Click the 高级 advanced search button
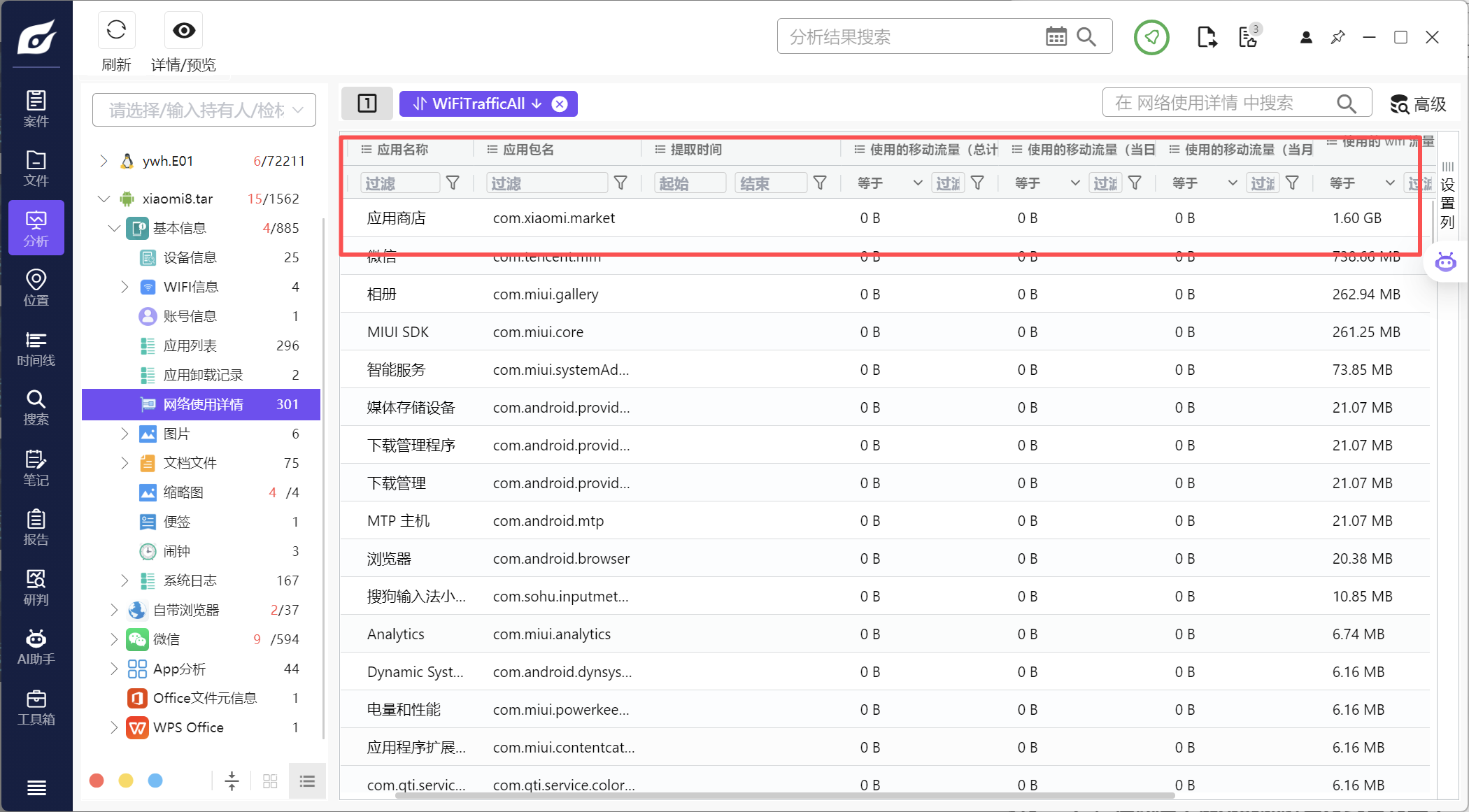Image resolution: width=1469 pixels, height=812 pixels. point(1417,104)
